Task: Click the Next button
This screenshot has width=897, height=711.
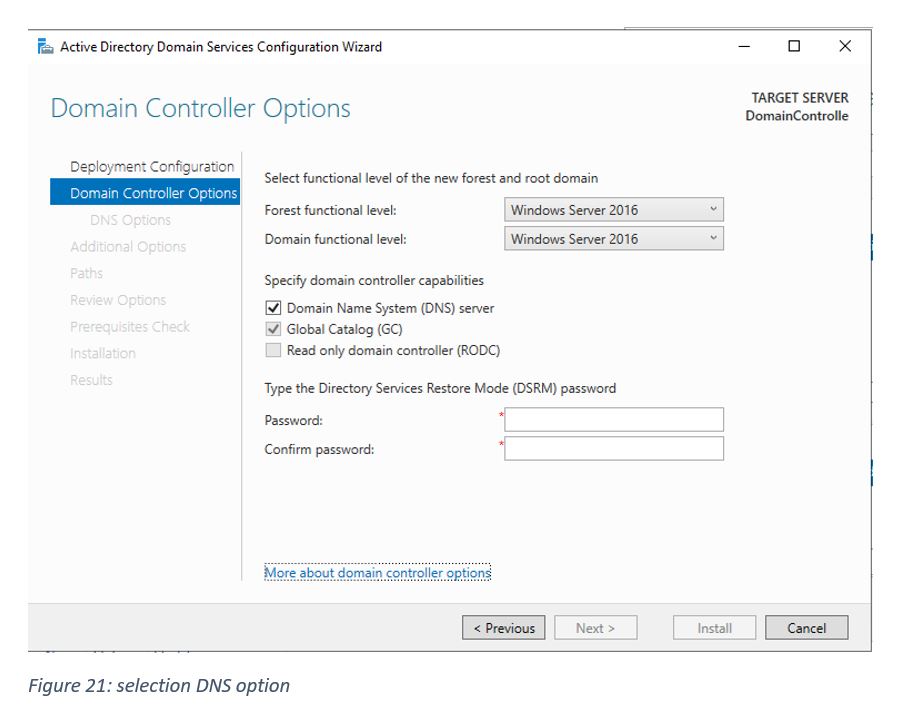Action: (x=595, y=628)
